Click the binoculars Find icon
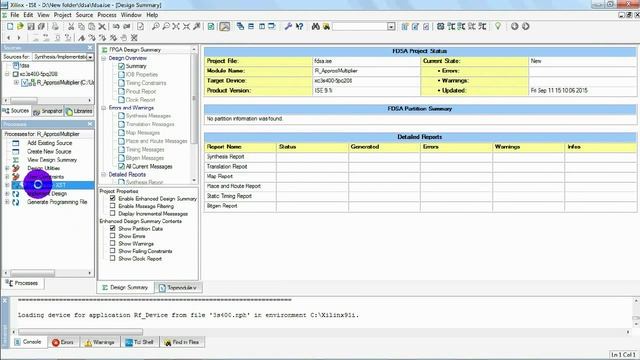640x360 pixels. click(316, 27)
